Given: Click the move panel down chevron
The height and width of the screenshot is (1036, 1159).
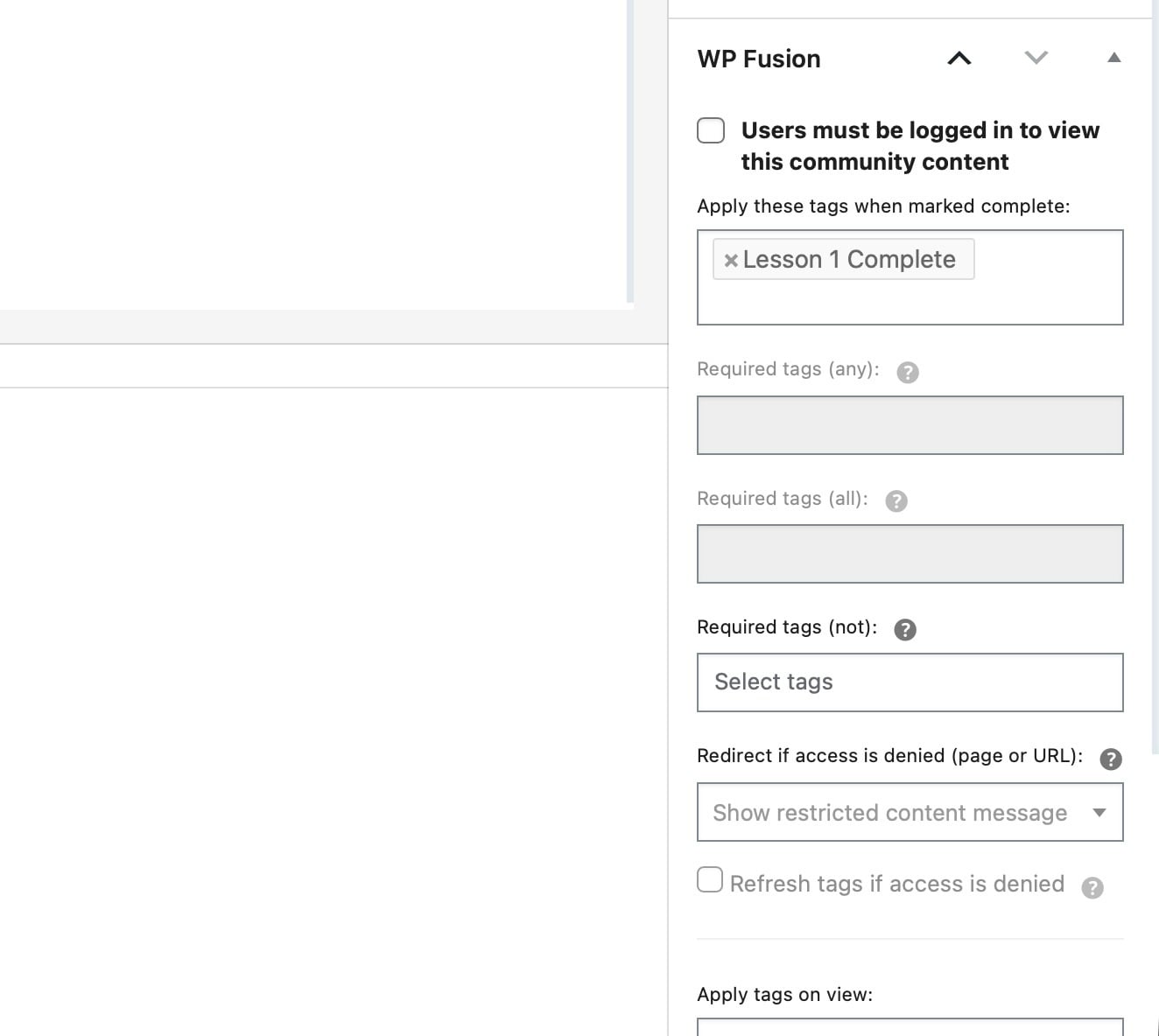Looking at the screenshot, I should coord(1036,59).
